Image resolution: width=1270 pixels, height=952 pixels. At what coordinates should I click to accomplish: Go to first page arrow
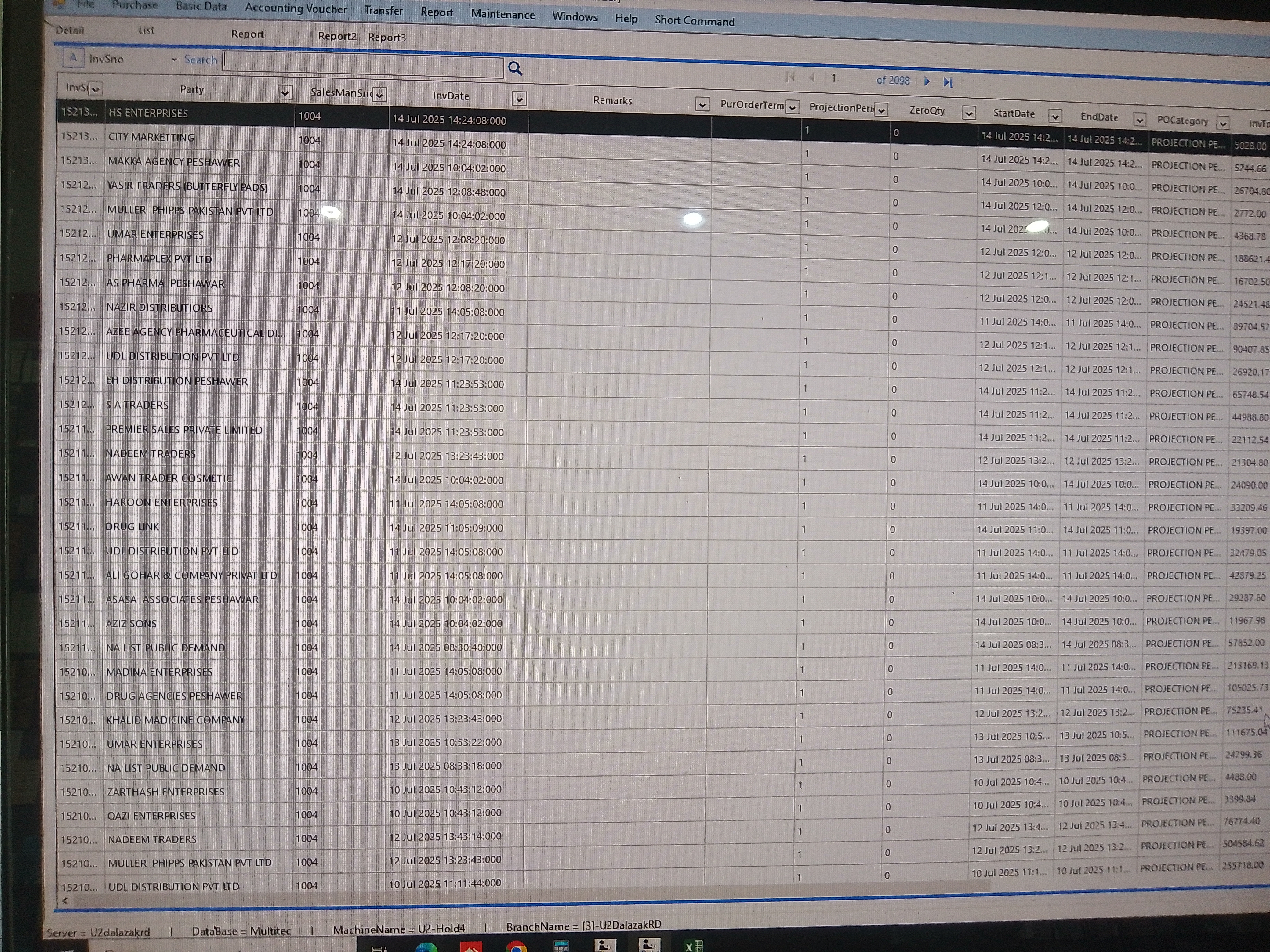click(x=790, y=78)
